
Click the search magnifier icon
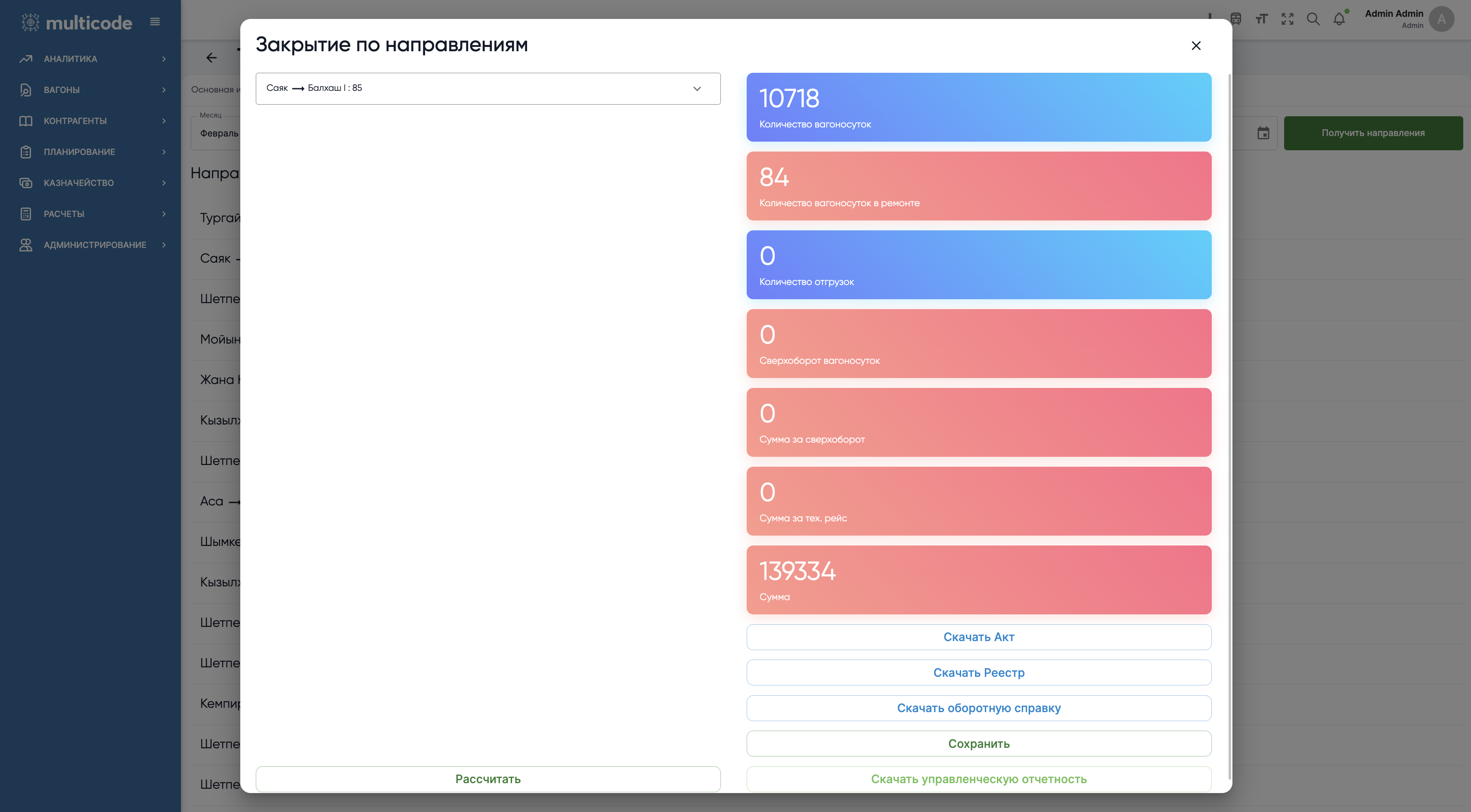coord(1313,19)
